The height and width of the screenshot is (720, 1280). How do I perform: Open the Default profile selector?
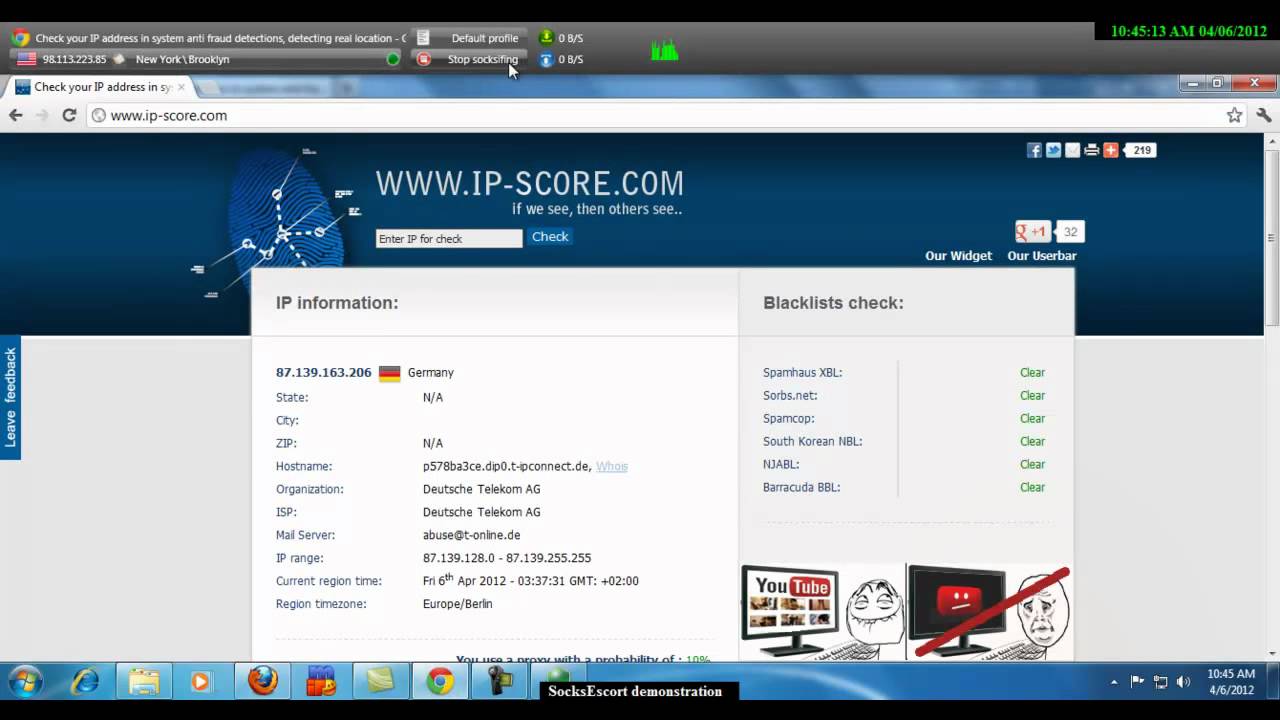[485, 38]
